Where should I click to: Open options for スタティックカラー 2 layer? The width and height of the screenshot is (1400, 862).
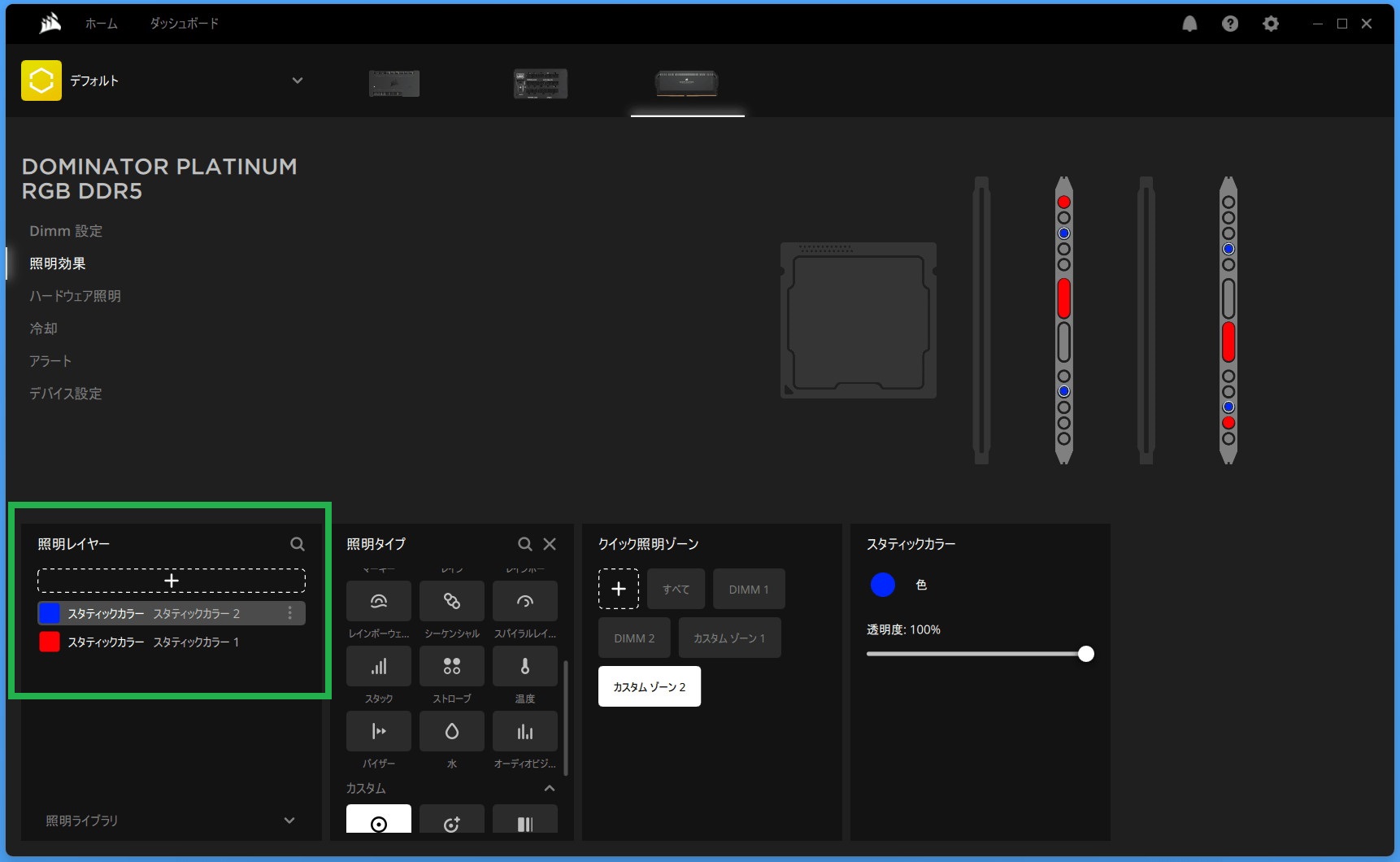click(x=290, y=613)
